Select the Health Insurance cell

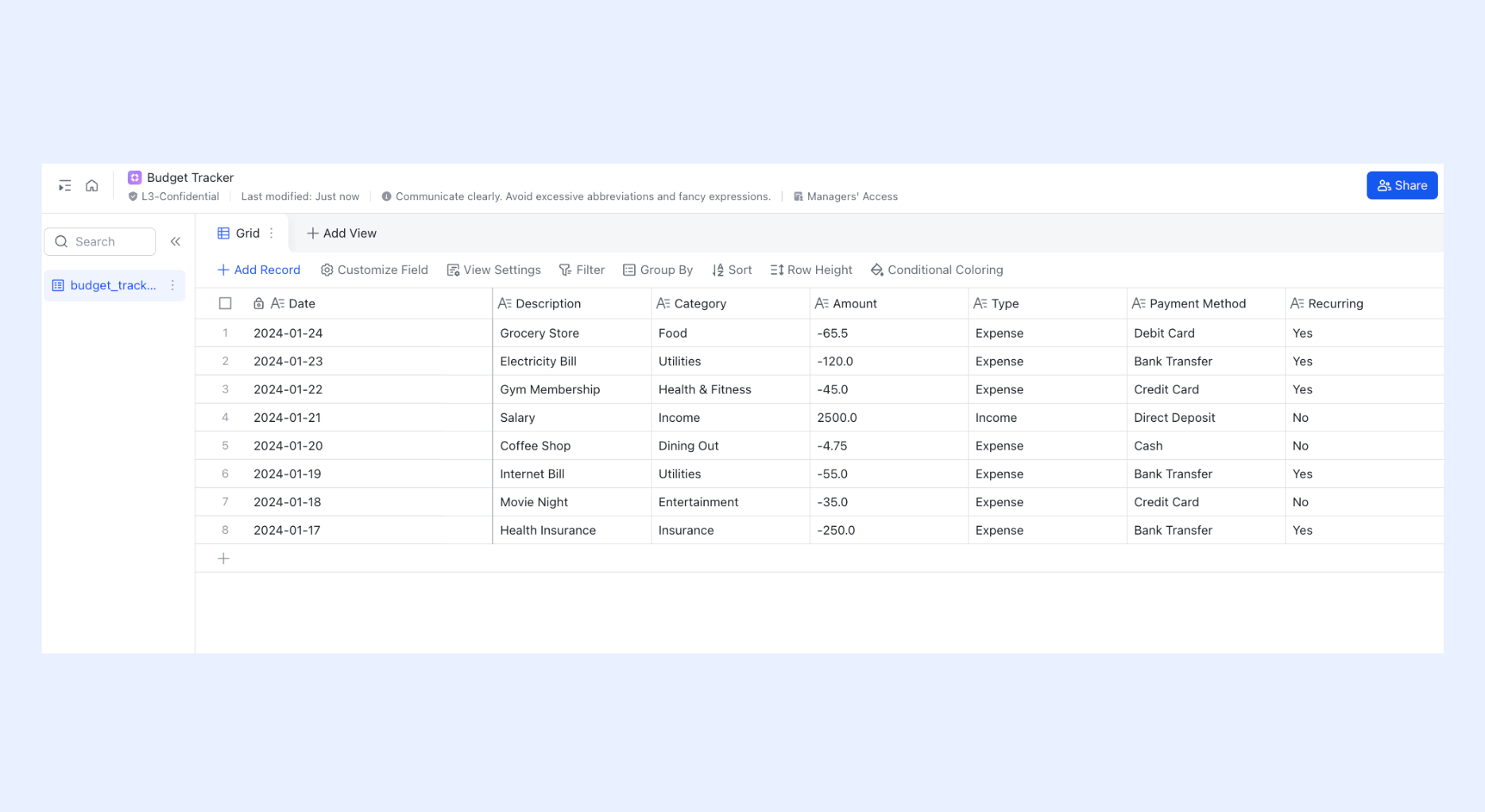coord(571,531)
